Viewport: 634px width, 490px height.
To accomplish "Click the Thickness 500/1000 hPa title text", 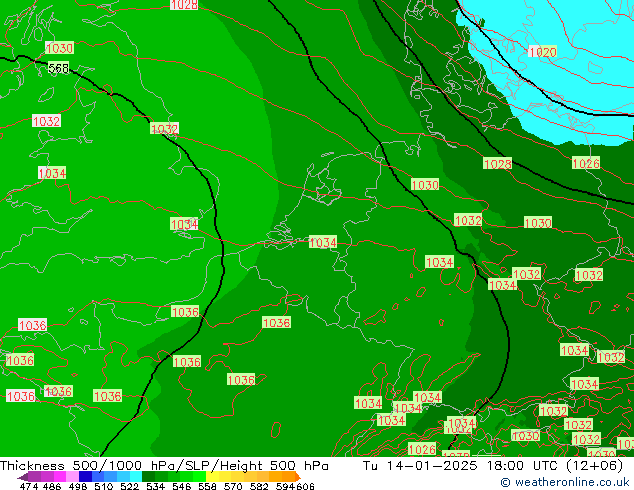I will coord(89,465).
